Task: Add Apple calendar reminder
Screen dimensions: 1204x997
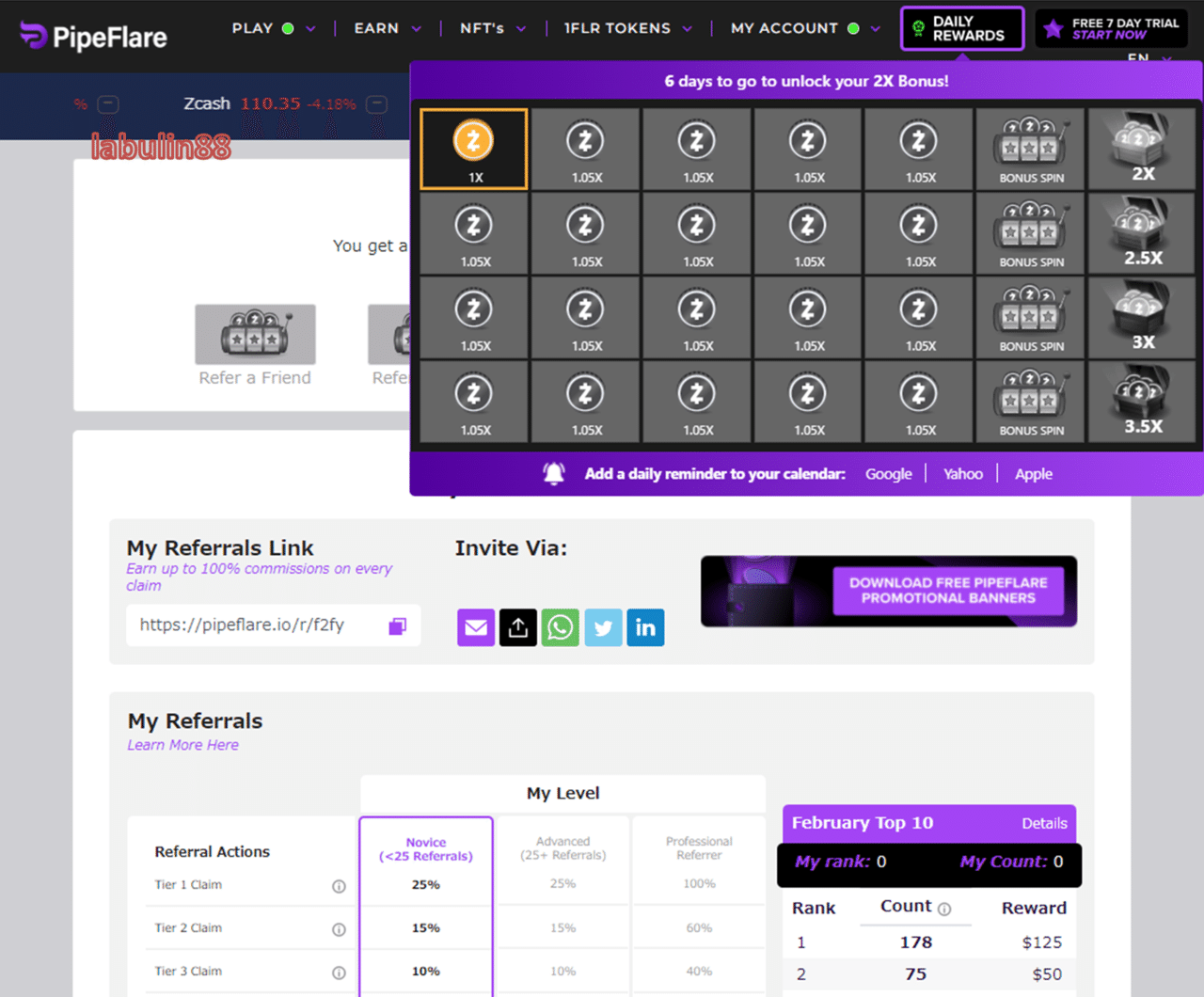Action: 1034,474
